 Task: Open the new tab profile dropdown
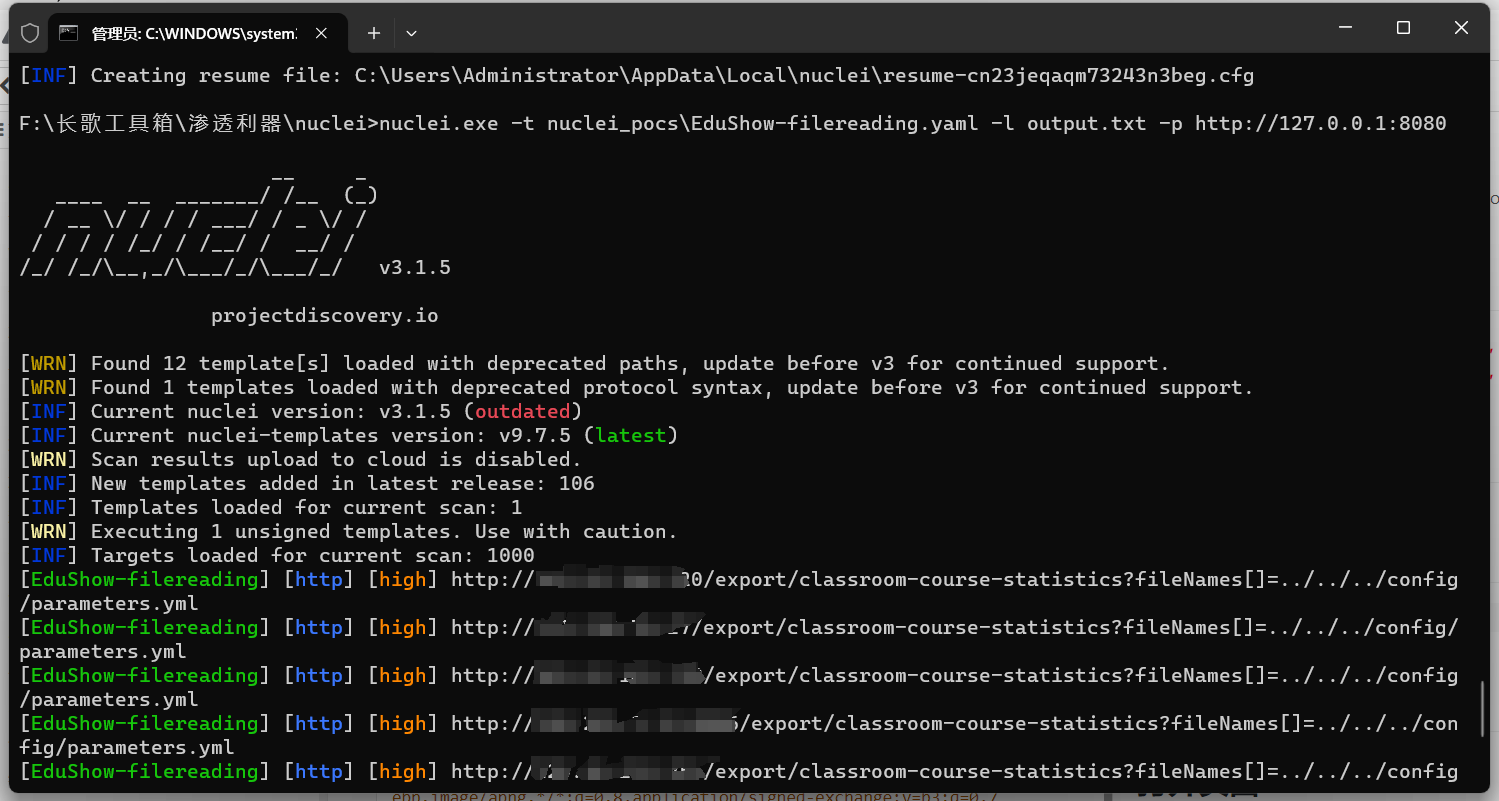tap(411, 33)
